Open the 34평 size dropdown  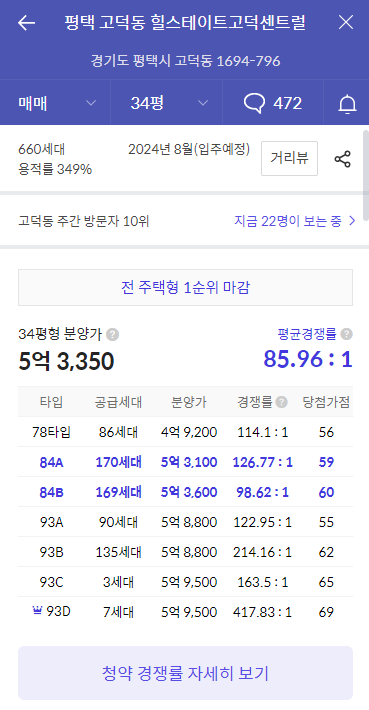[x=167, y=103]
